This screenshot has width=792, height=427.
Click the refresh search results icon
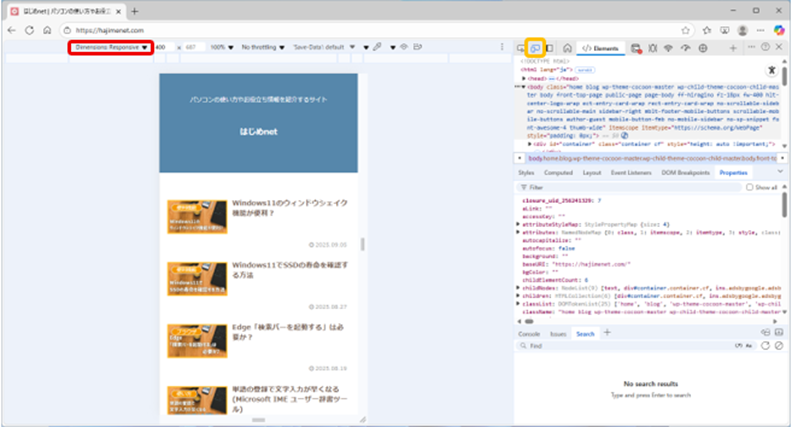[765, 346]
